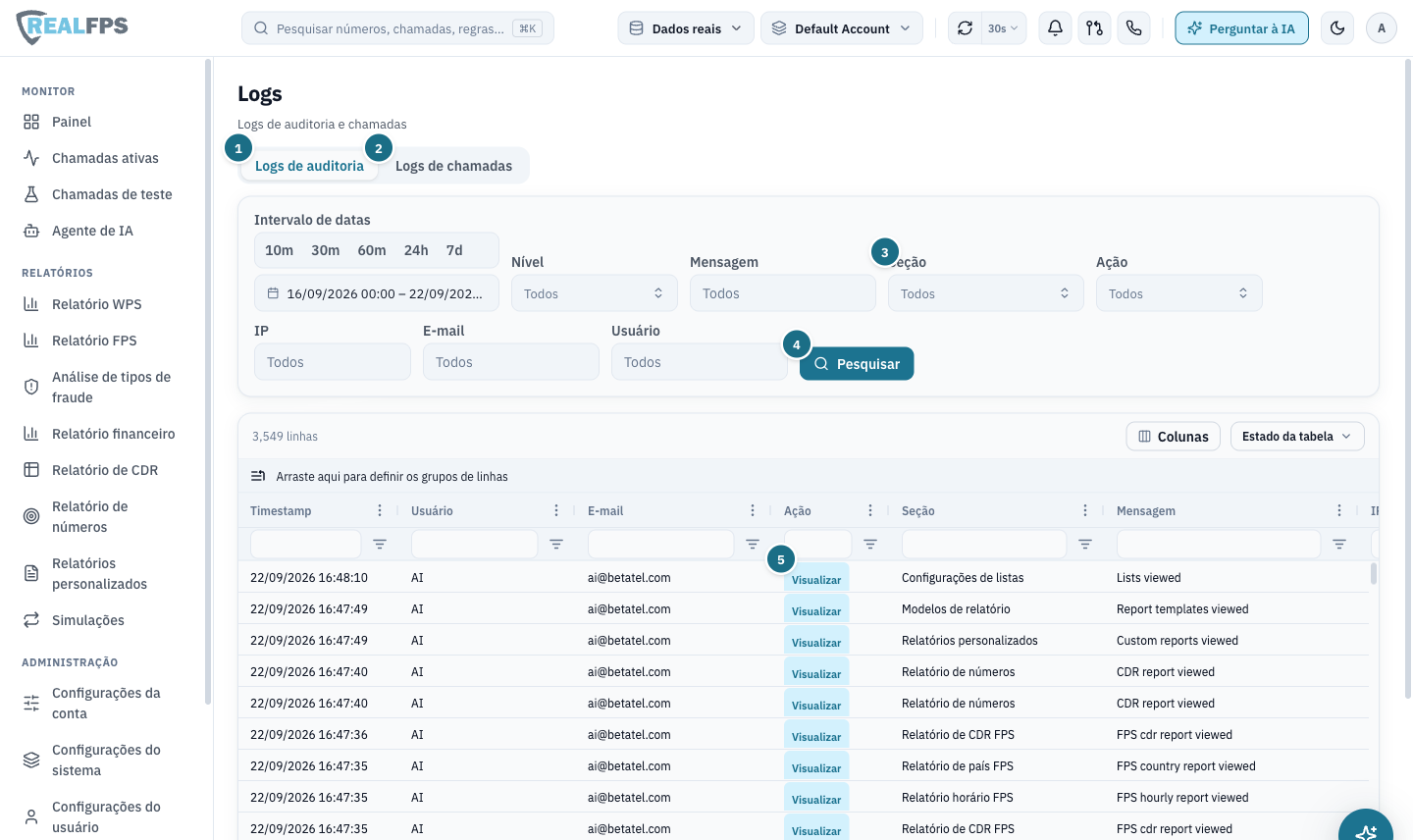
Task: Open Relatório WPS
Action: 108,304
